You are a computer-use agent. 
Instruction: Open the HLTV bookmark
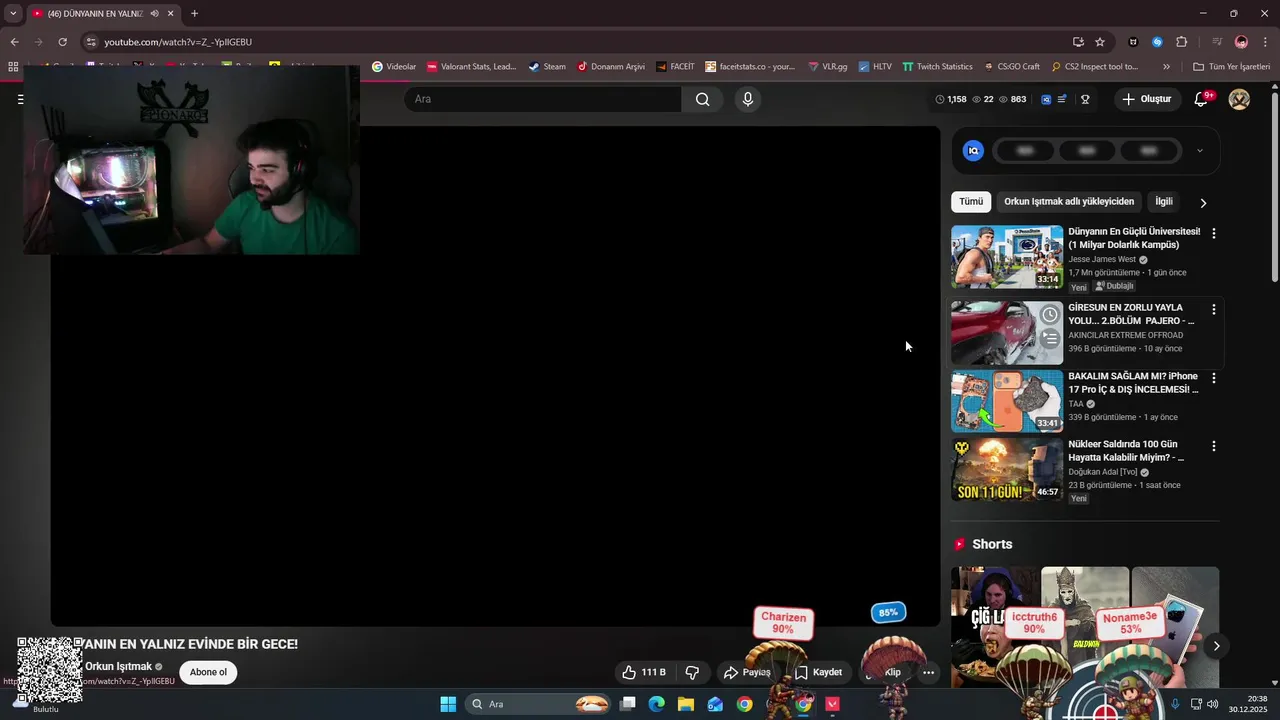[x=874, y=67]
